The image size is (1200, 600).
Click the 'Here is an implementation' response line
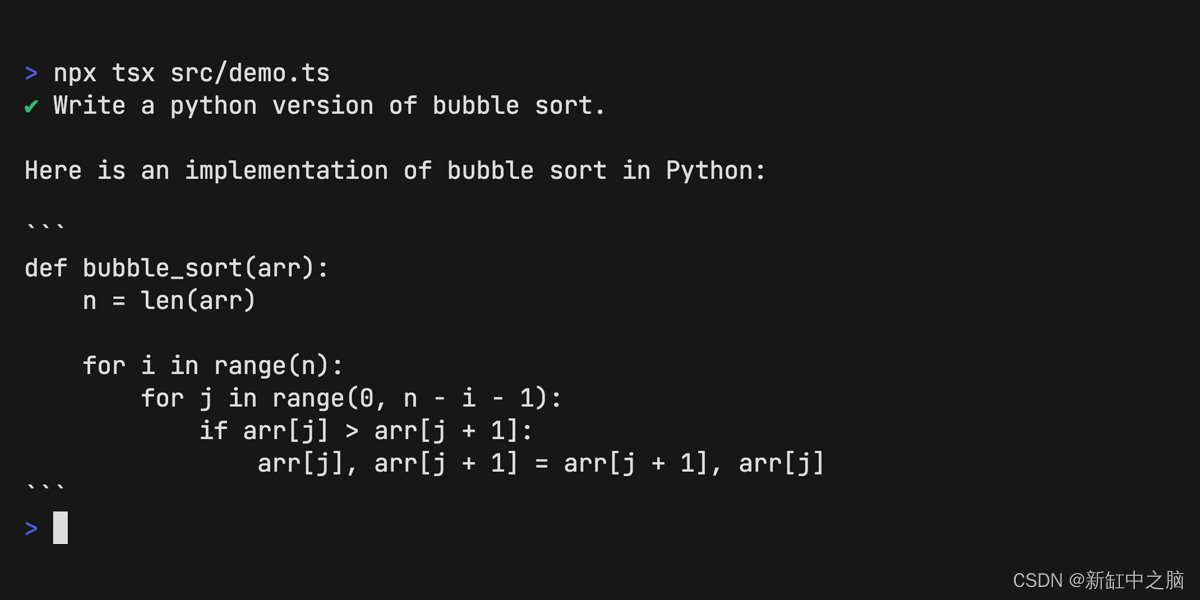pyautogui.click(x=395, y=171)
